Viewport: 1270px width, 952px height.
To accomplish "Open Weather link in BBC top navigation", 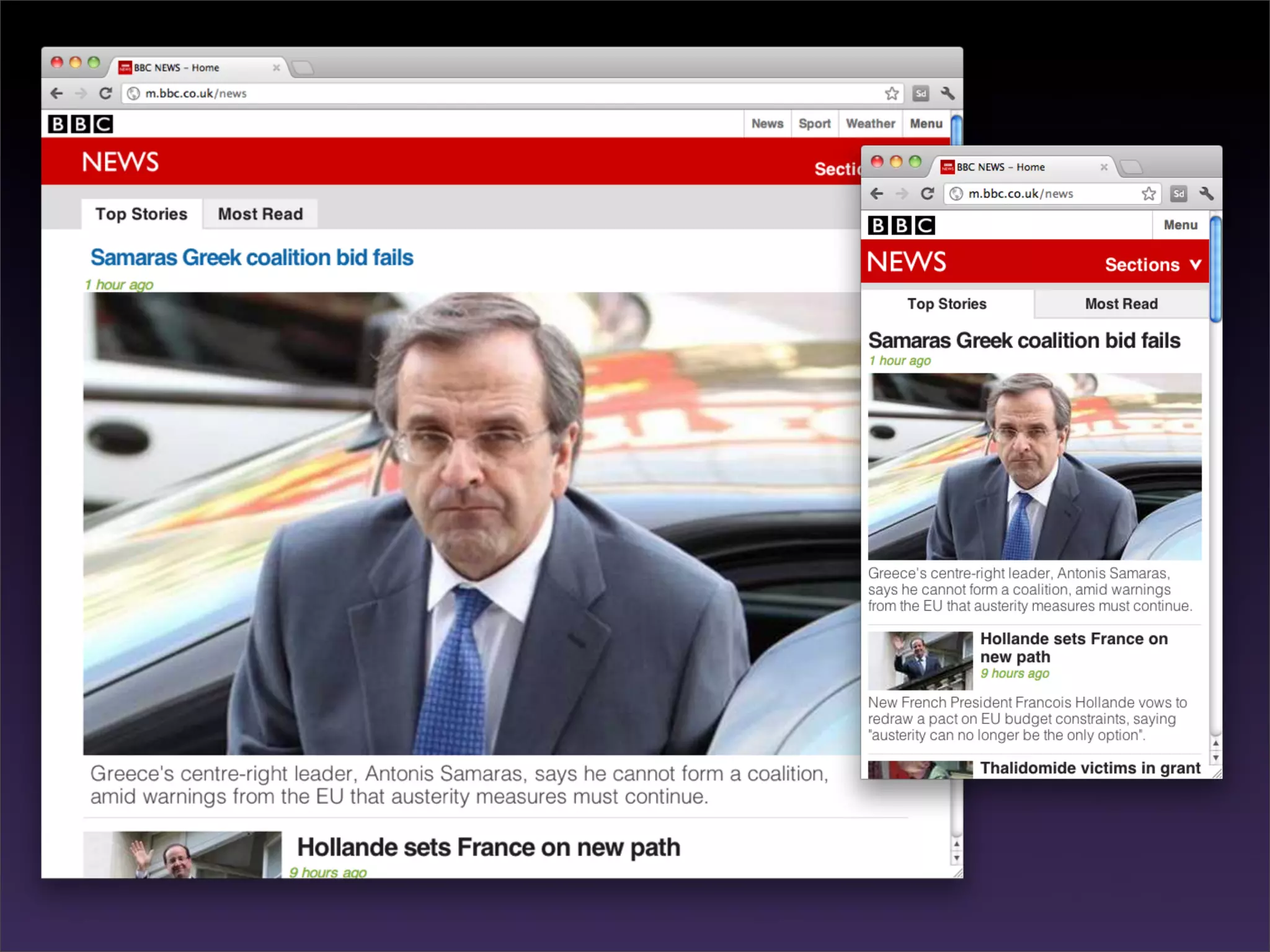I will pos(870,124).
